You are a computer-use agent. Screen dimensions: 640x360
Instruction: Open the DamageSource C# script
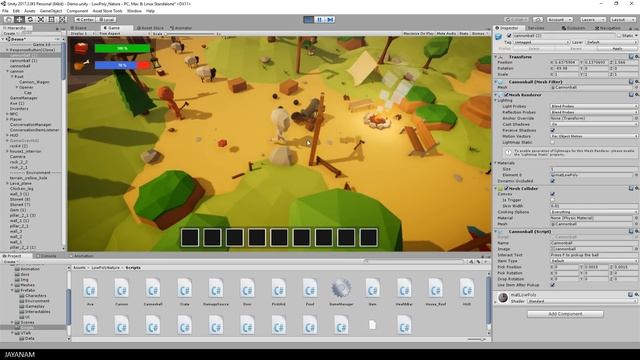point(216,289)
